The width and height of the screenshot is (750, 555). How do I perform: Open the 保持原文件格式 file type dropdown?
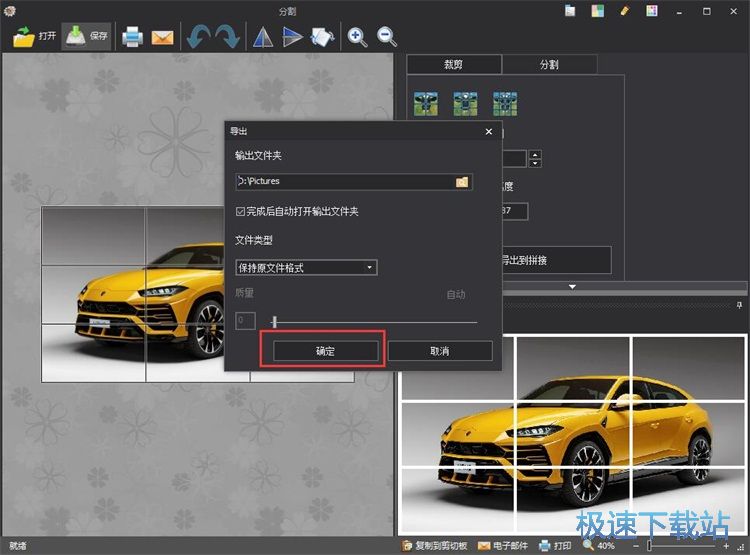coord(306,267)
